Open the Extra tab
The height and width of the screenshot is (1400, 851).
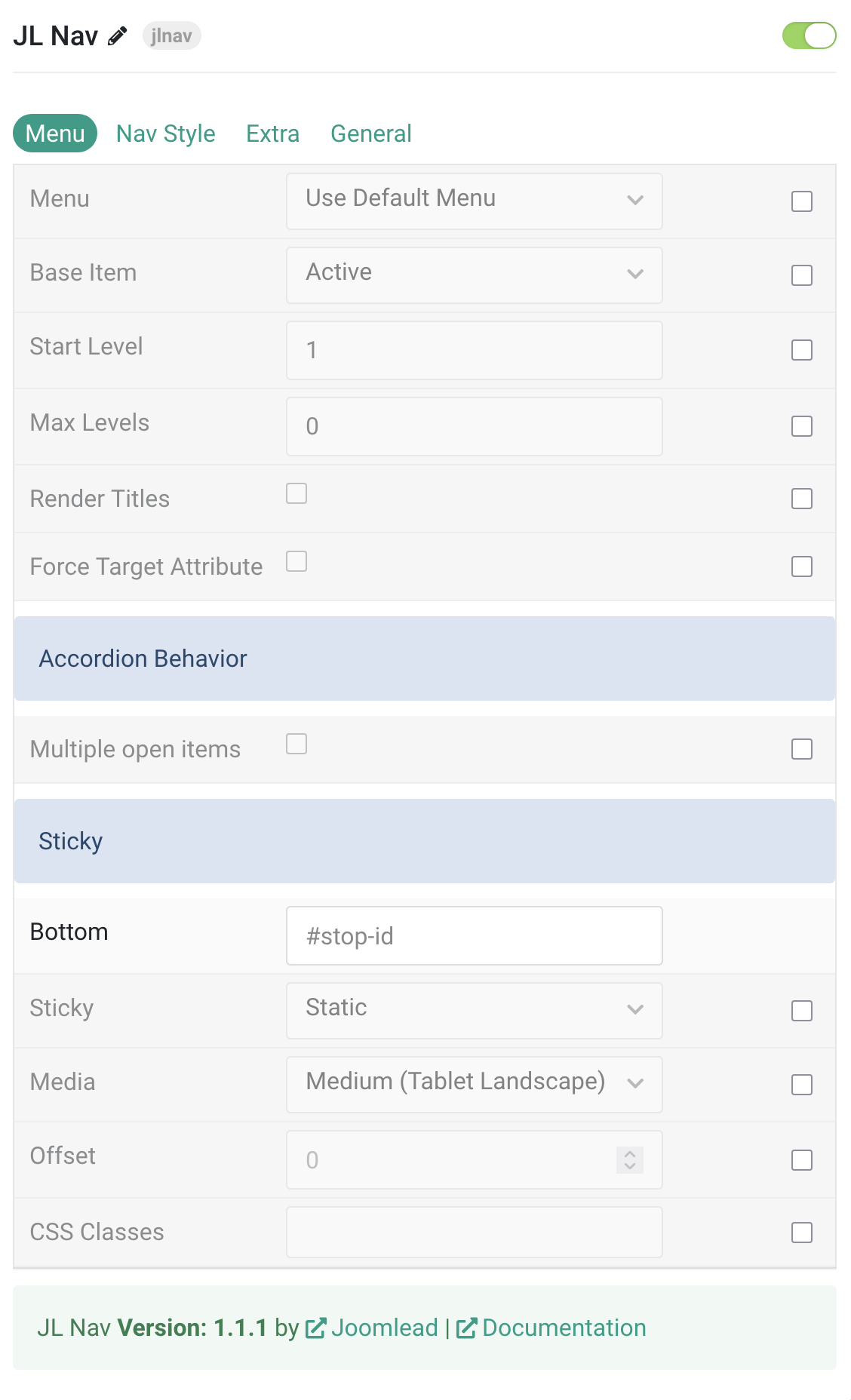[x=273, y=134]
